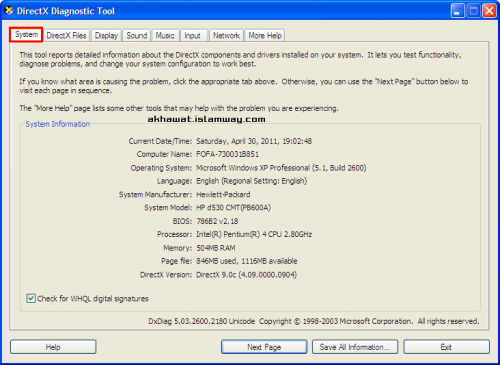The image size is (500, 365).
Task: Go to the Sound tab
Action: pos(137,36)
